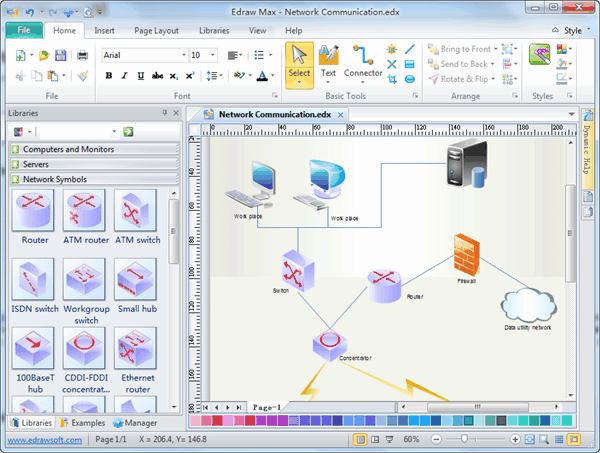Select the Connector tool
The width and height of the screenshot is (600, 453).
click(363, 60)
